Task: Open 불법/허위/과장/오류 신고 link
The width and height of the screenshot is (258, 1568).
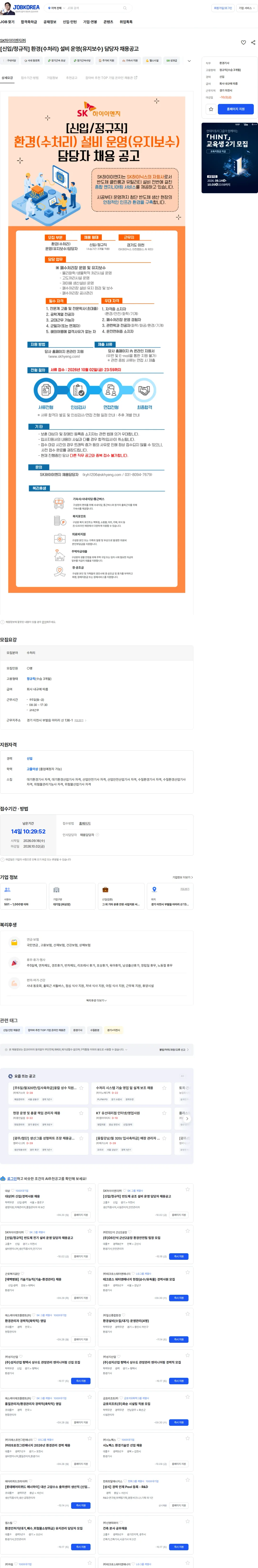Action: click(x=174, y=1049)
